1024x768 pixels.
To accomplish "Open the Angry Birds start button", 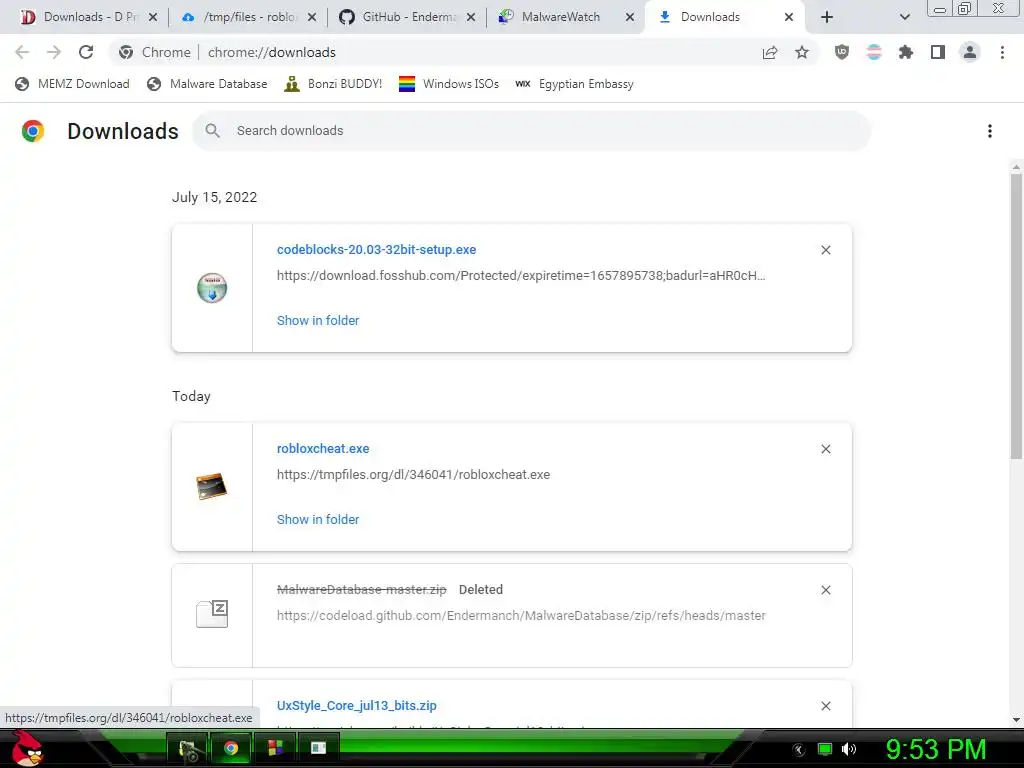I will (26, 749).
